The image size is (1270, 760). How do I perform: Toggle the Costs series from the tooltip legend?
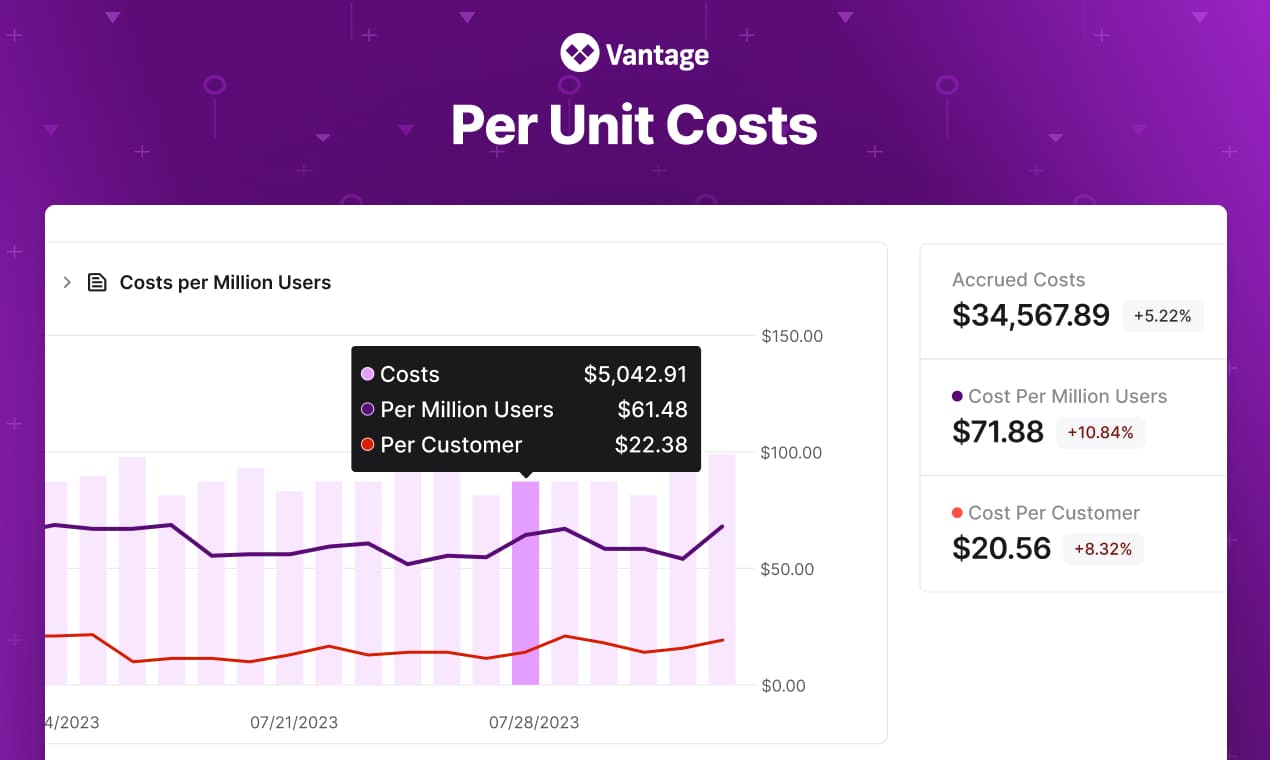click(x=410, y=374)
